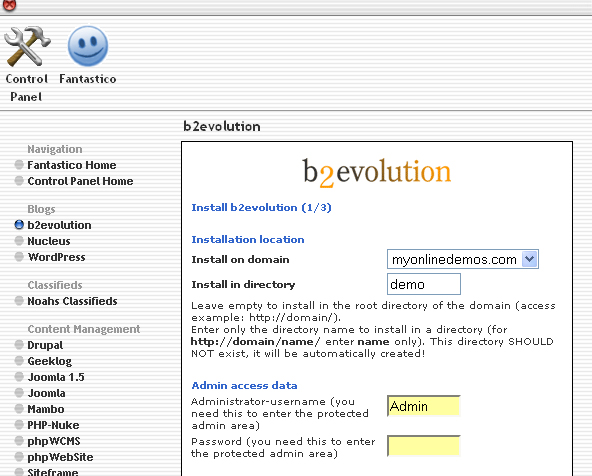Open the plain Joomla link
This screenshot has width=592, height=476.
coord(46,393)
